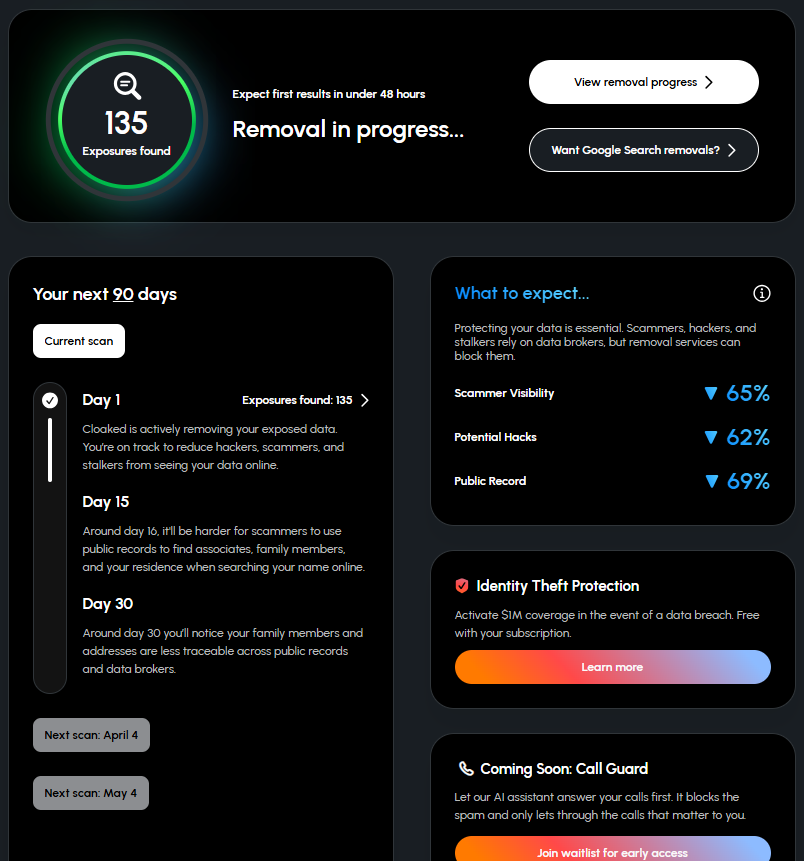Click the magnifier scan icon above 135
This screenshot has height=861, width=804.
[x=127, y=86]
